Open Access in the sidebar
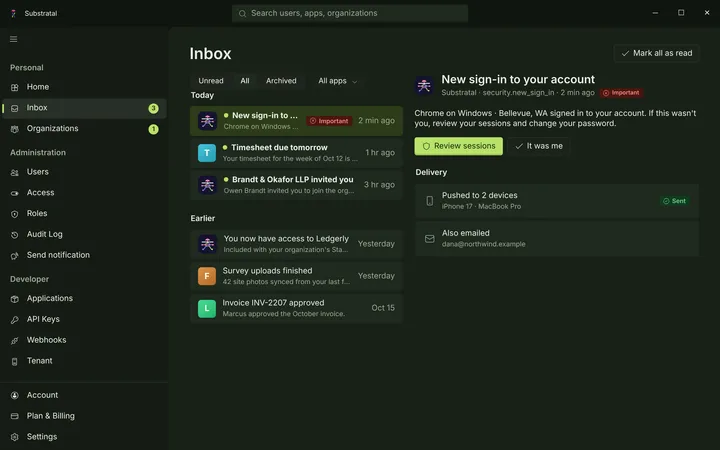Screen dimensions: 720x450 pyautogui.click(x=84, y=193)
